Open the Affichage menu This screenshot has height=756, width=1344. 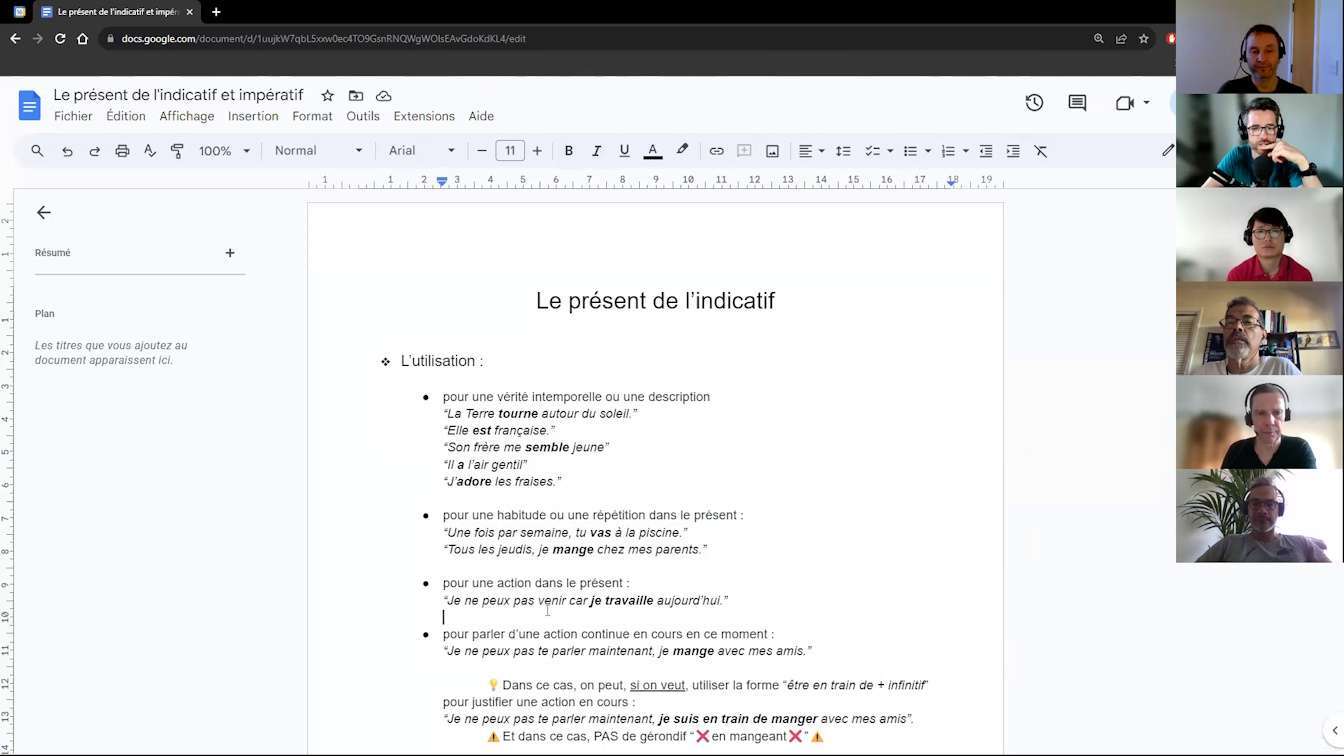(187, 116)
